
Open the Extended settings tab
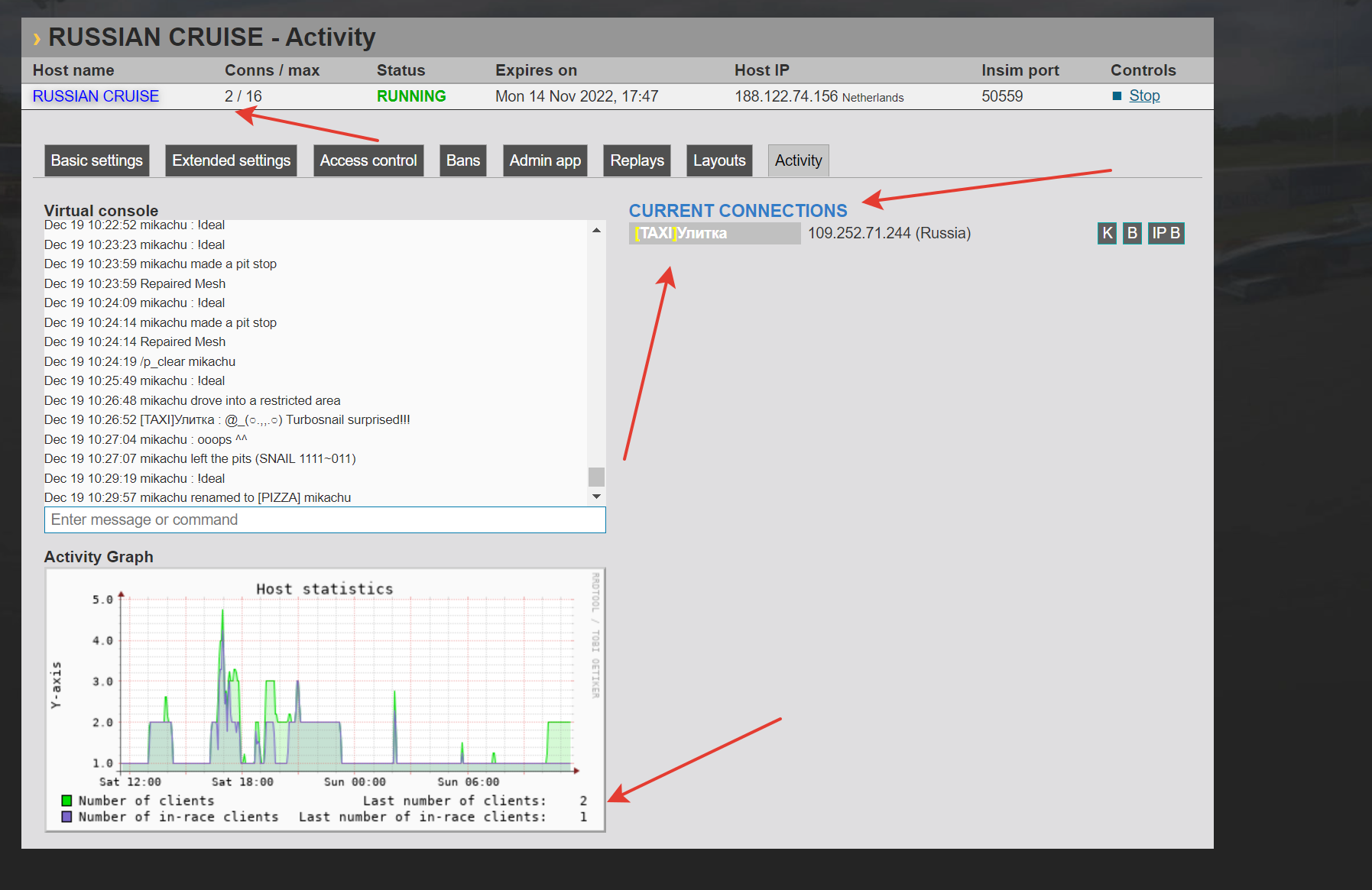[x=231, y=160]
